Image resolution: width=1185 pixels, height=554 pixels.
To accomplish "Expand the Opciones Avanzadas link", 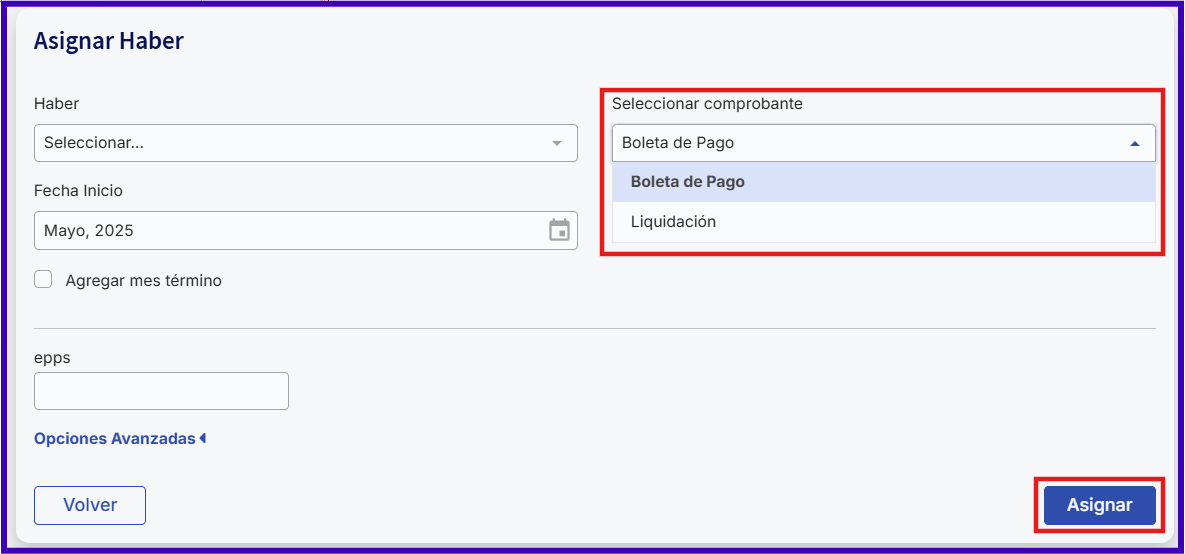I will [115, 438].
